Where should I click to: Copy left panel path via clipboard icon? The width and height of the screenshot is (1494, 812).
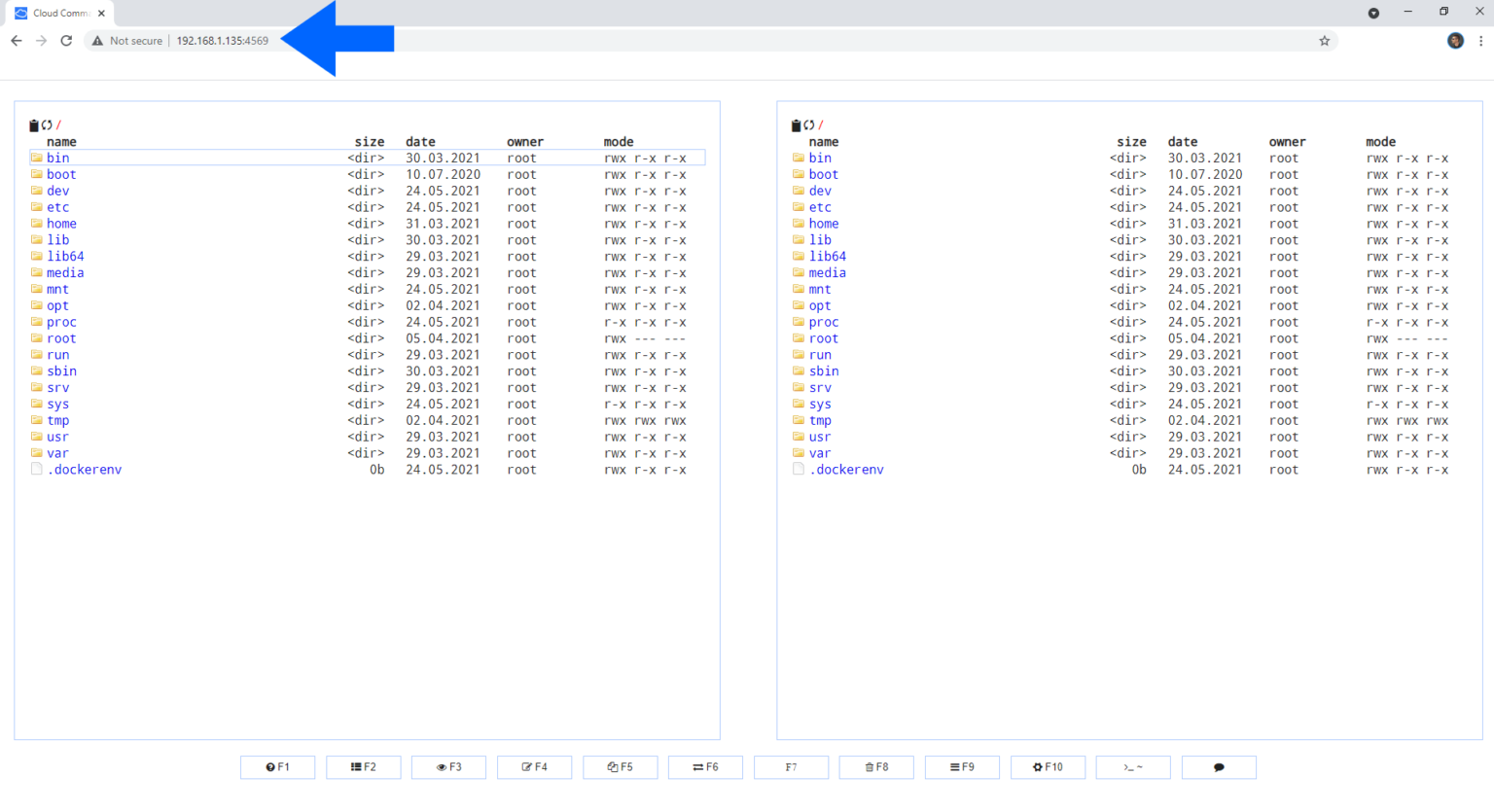34,125
